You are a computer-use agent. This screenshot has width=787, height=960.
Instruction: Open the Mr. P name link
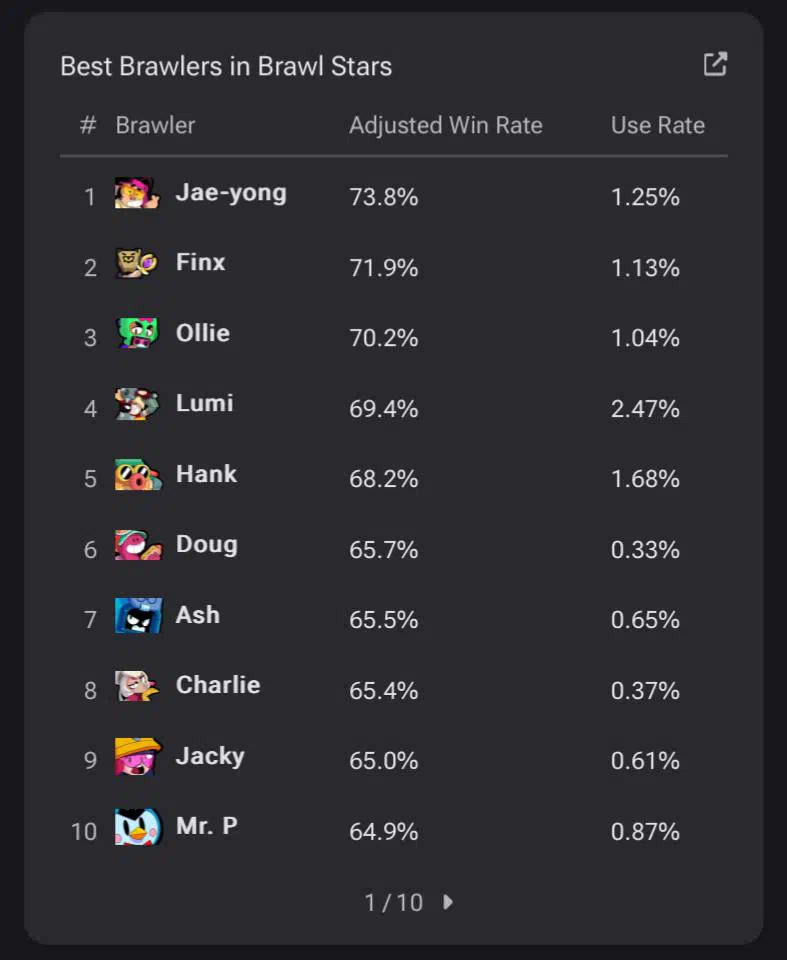pyautogui.click(x=206, y=826)
